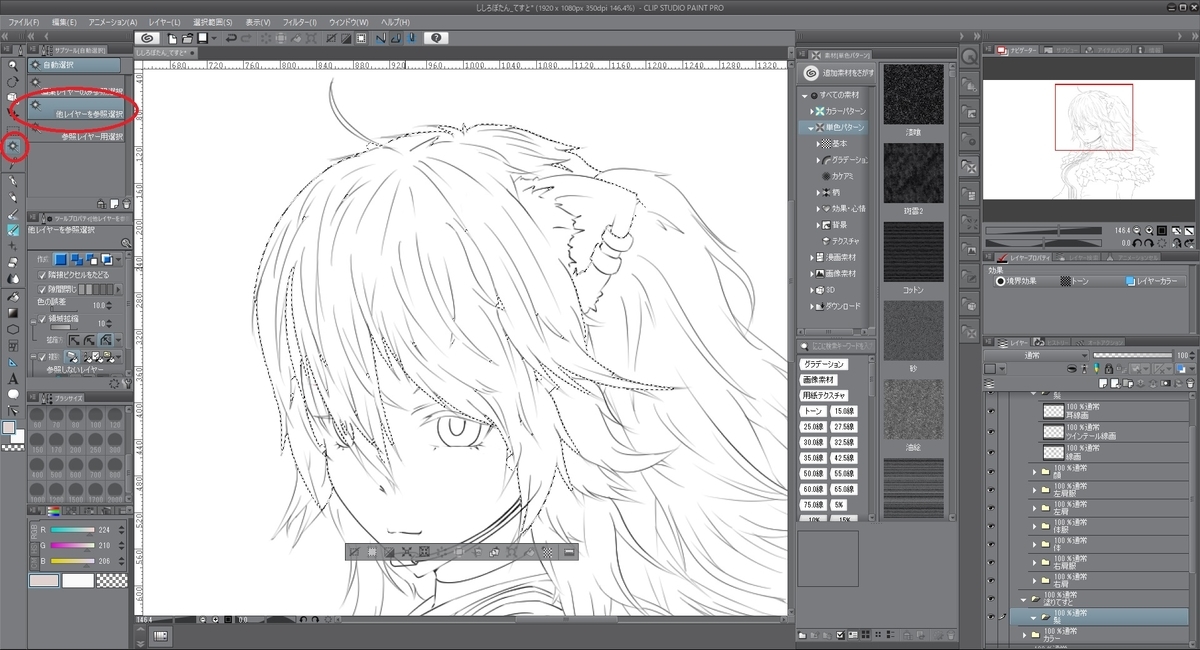Viewport: 1200px width, 650px height.
Task: Select the Fill bucket tool
Action: [13, 296]
